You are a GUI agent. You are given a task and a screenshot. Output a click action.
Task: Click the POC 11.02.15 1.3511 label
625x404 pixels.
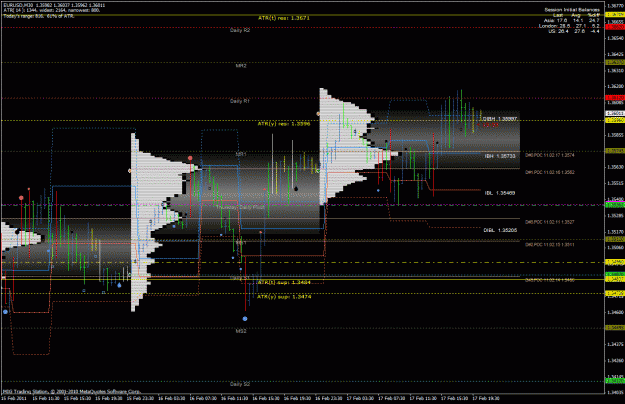pos(550,245)
